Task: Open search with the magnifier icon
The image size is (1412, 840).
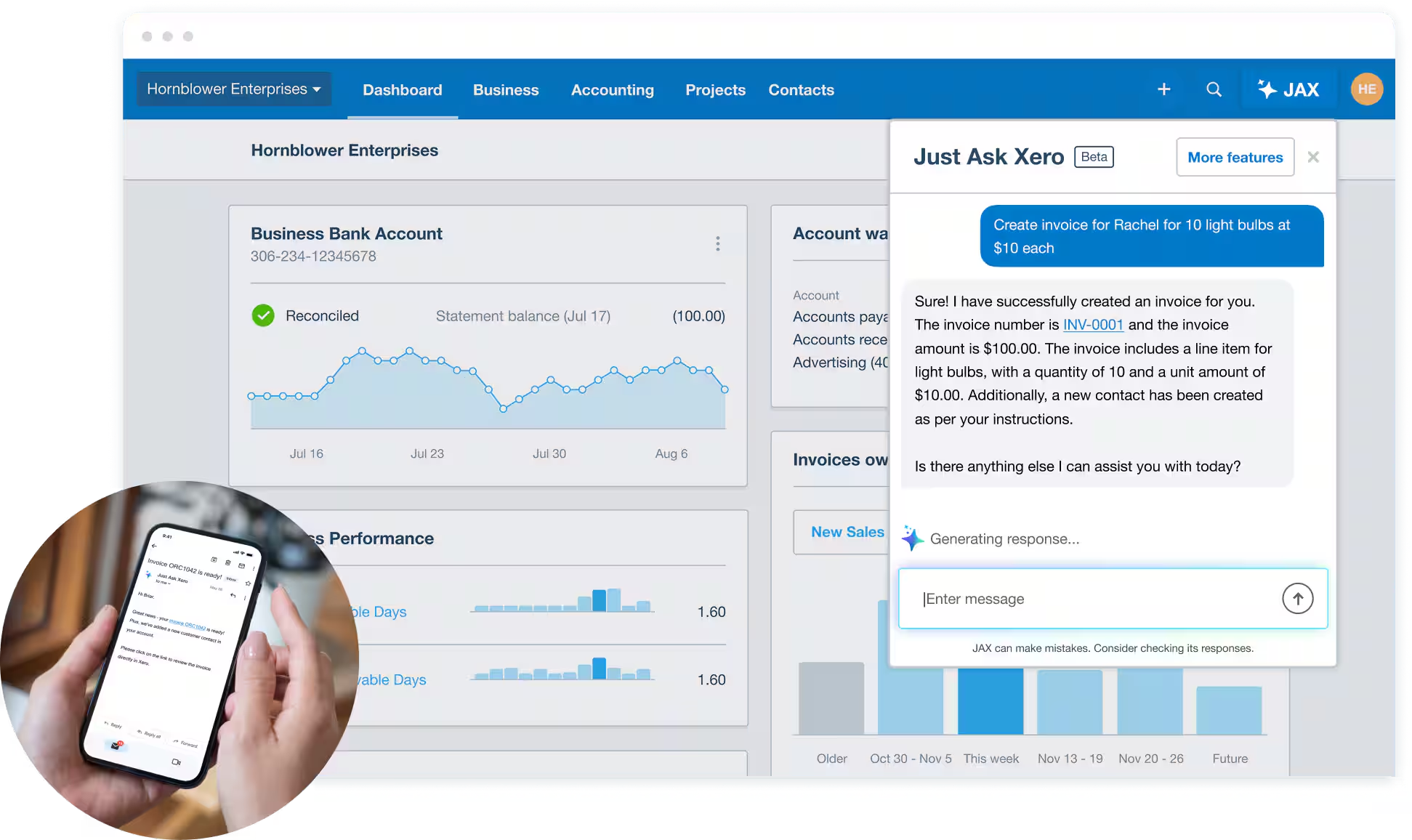Action: pos(1214,89)
